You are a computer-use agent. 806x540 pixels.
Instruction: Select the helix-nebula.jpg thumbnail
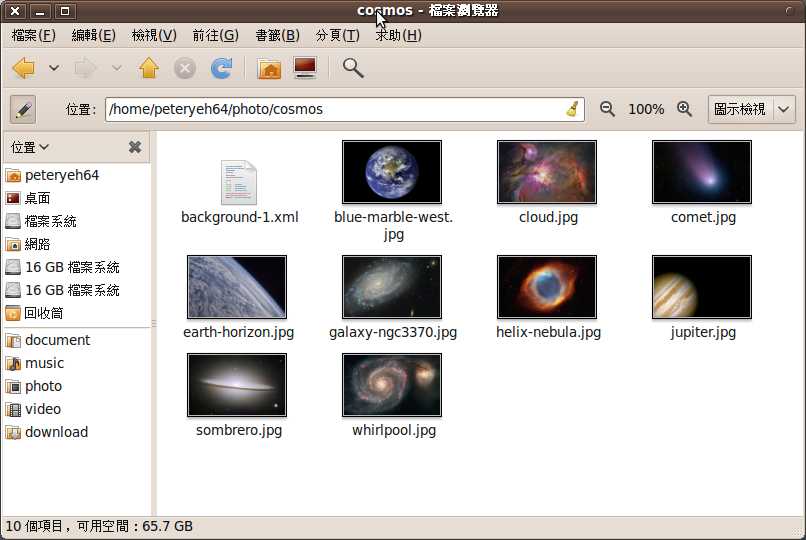click(x=547, y=287)
